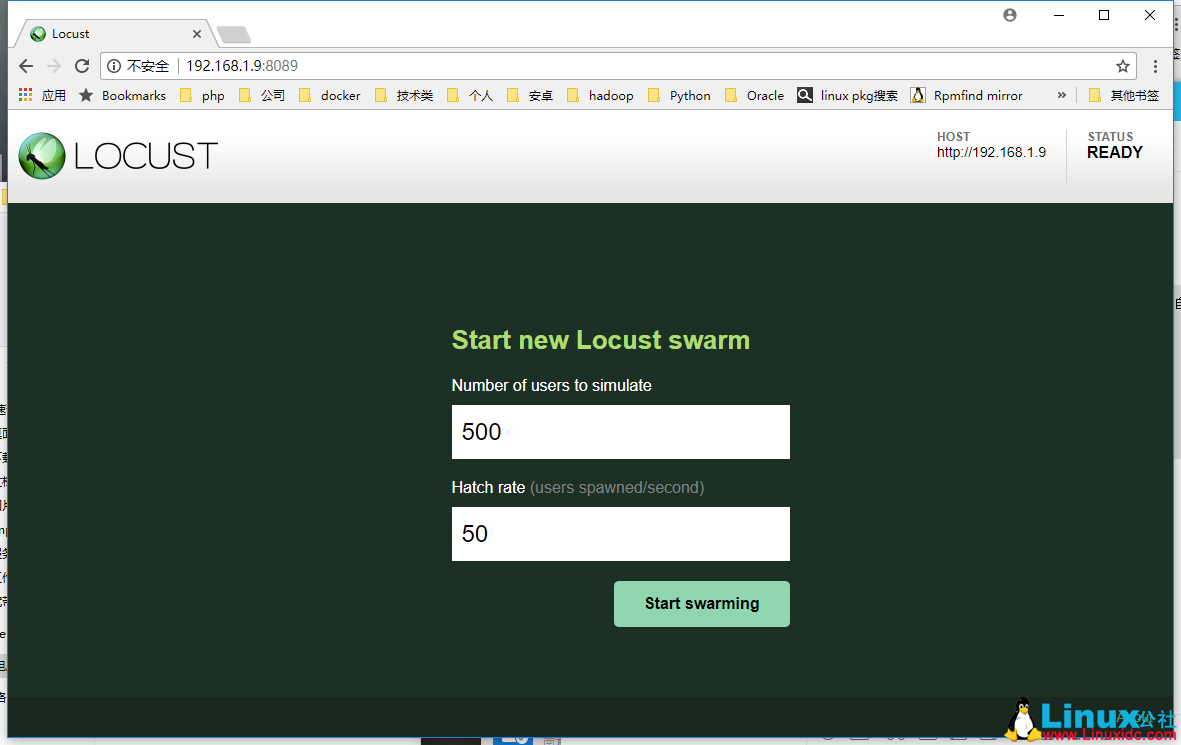Open the Chrome profile account icon
The width and height of the screenshot is (1181, 745).
(1009, 15)
